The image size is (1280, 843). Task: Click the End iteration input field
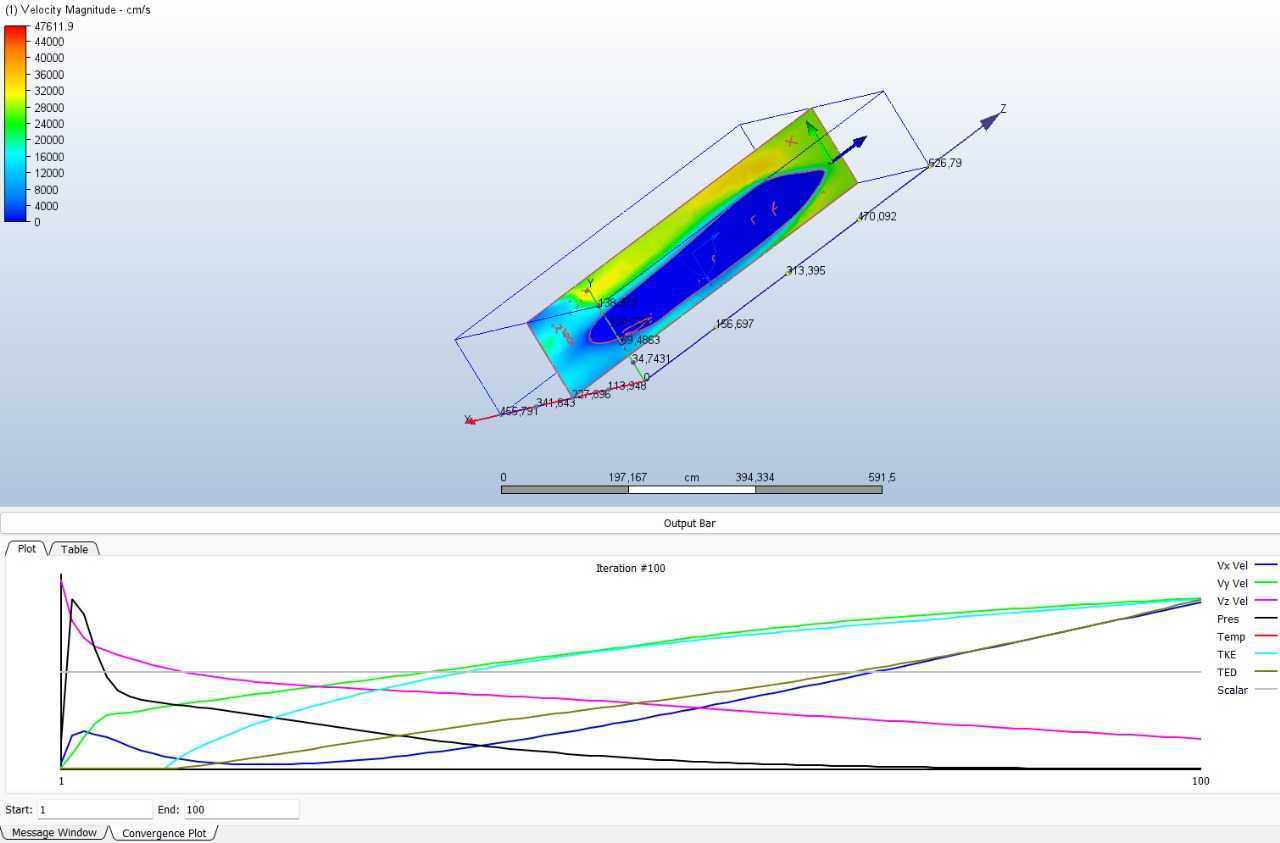coord(241,809)
